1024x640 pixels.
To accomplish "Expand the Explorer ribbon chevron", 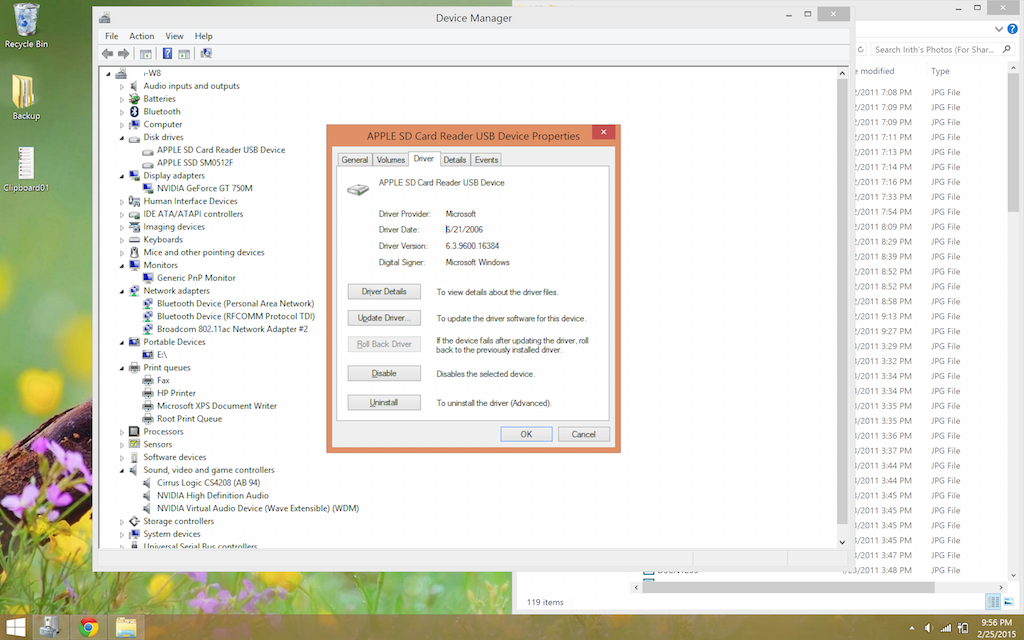I will (999, 29).
